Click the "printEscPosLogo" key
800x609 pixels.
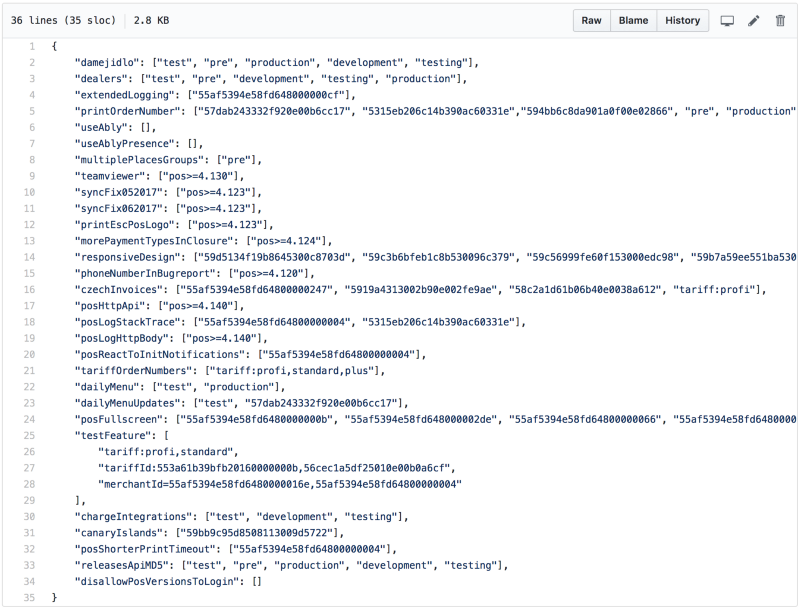pyautogui.click(x=125, y=225)
